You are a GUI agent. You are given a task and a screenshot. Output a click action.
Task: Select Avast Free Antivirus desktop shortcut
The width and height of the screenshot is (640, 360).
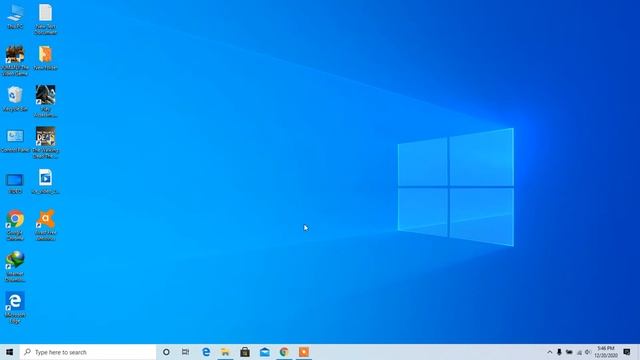pos(45,225)
